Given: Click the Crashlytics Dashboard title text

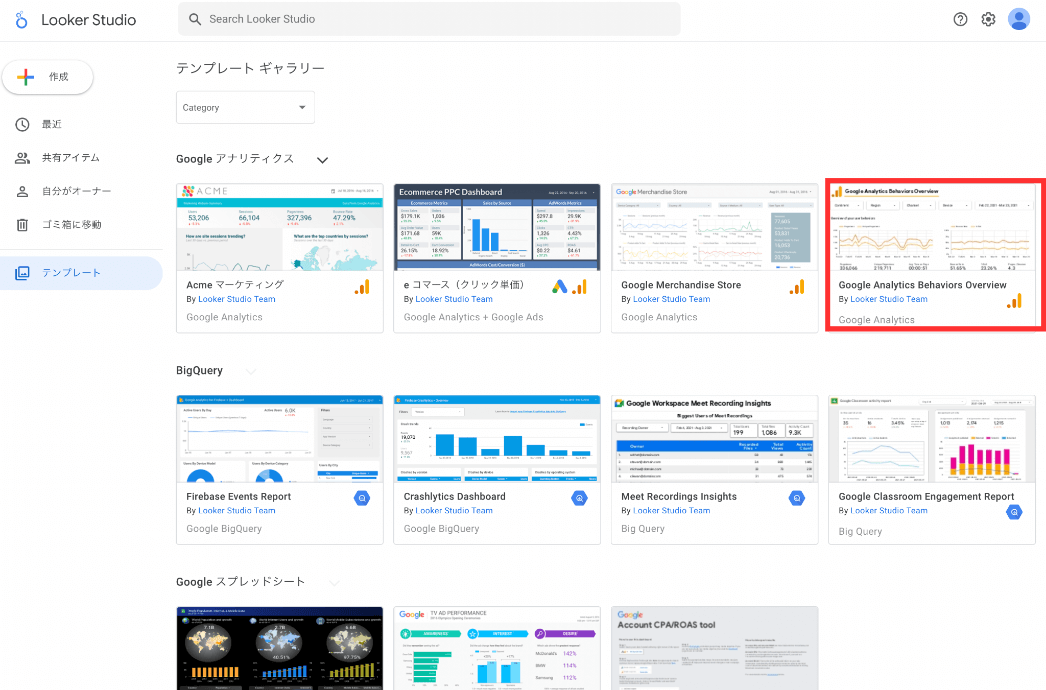Looking at the screenshot, I should 454,496.
